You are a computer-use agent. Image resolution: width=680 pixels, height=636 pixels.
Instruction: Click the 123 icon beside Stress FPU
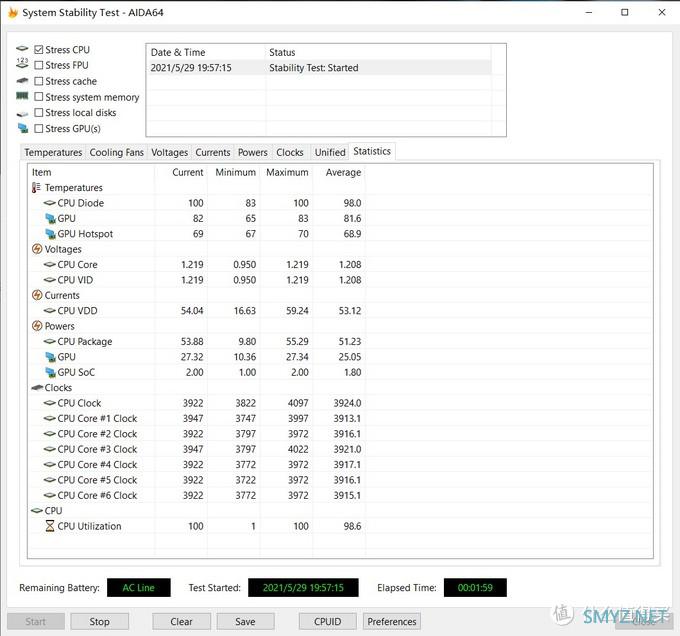[22, 63]
